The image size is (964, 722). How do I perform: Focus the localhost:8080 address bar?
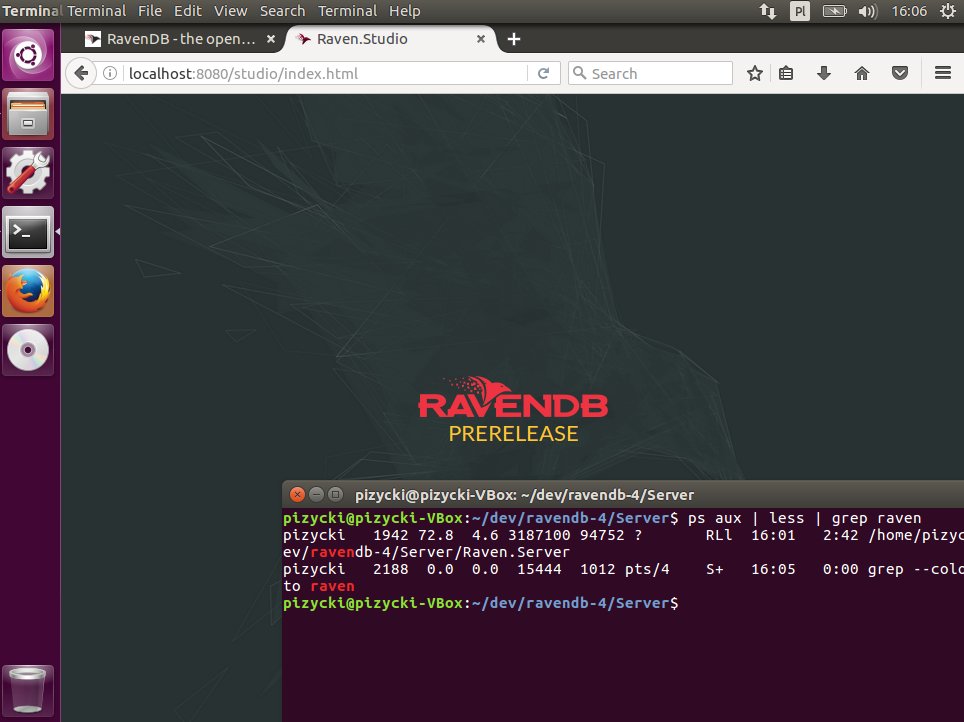326,74
